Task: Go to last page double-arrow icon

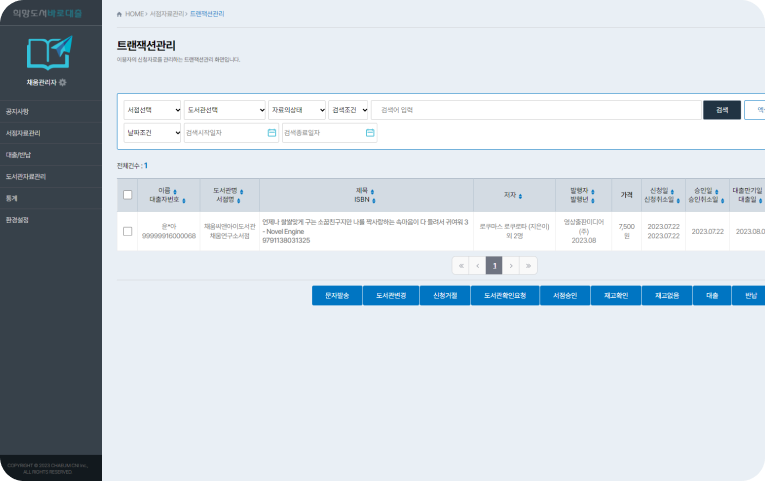Action: click(x=528, y=265)
